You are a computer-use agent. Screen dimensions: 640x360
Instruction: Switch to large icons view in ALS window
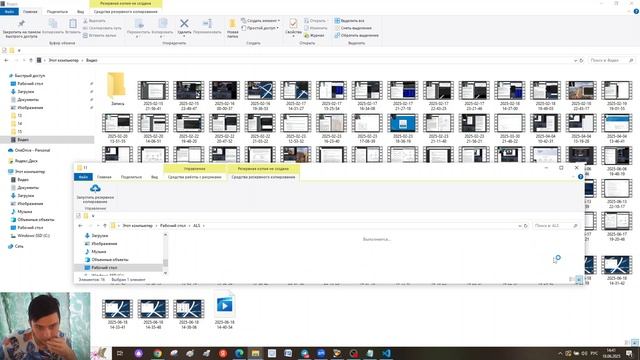tap(579, 280)
